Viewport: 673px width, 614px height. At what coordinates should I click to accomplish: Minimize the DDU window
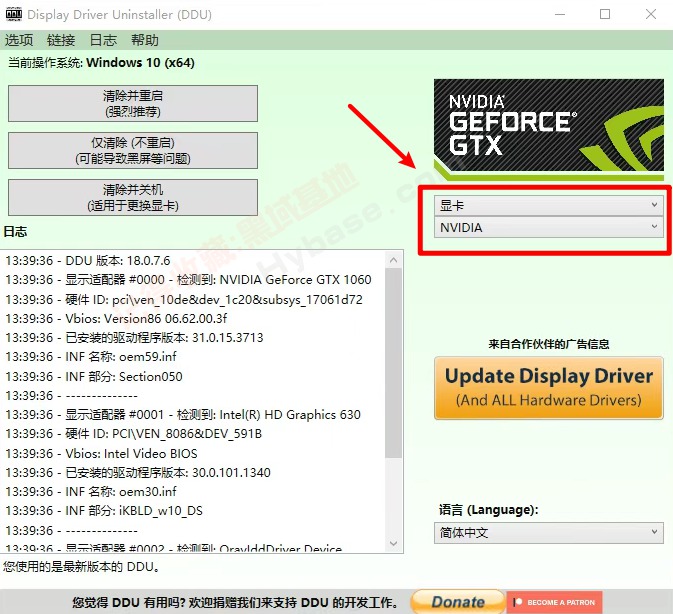(x=560, y=14)
